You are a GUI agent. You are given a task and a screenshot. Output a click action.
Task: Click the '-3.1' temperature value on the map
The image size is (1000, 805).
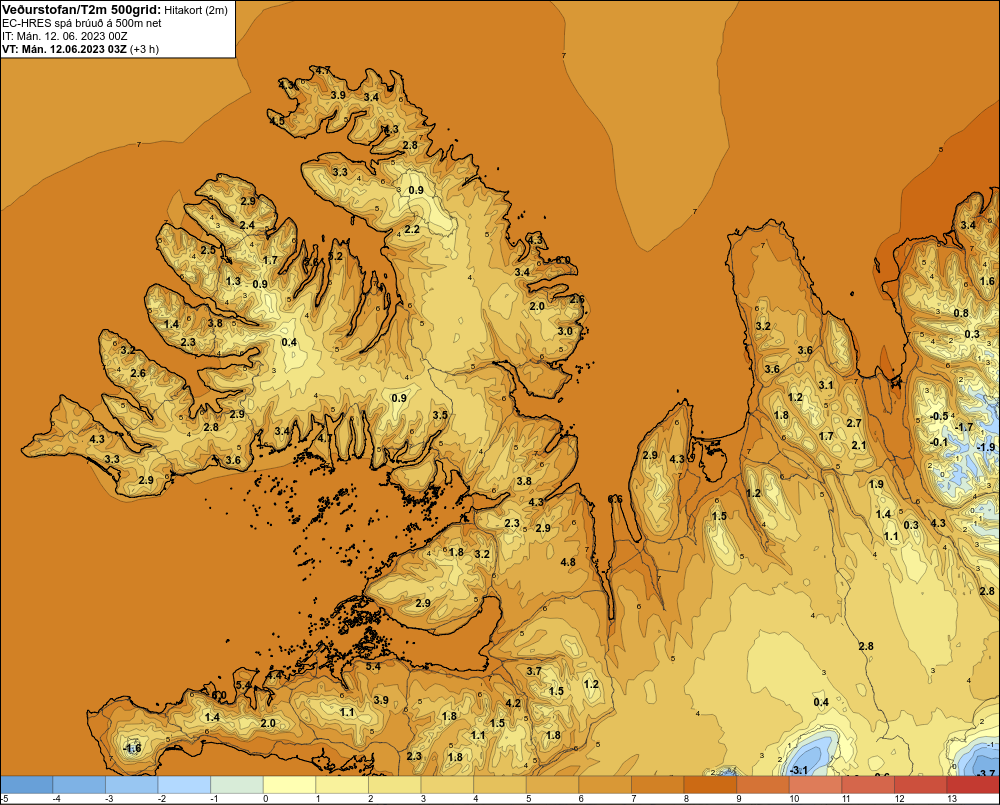[x=798, y=770]
